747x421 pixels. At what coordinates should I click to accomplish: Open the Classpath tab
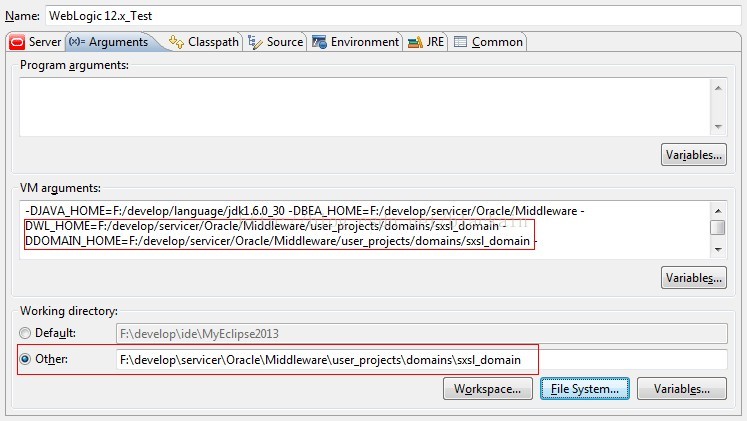[204, 42]
